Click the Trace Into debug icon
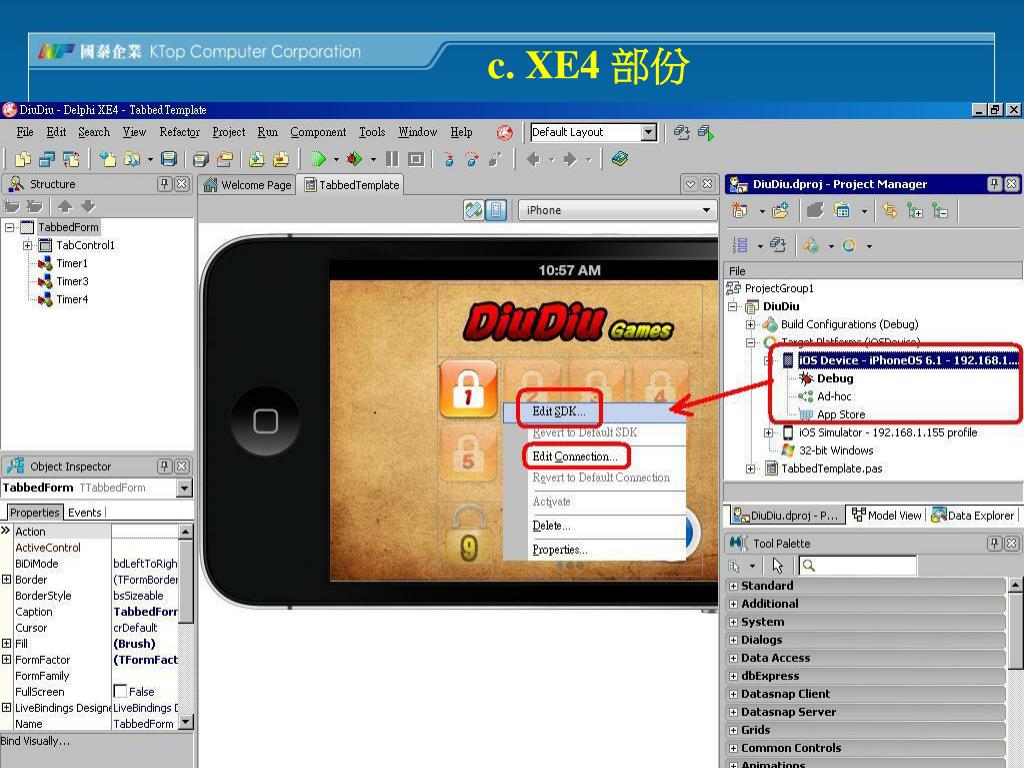1024x768 pixels. click(x=449, y=159)
